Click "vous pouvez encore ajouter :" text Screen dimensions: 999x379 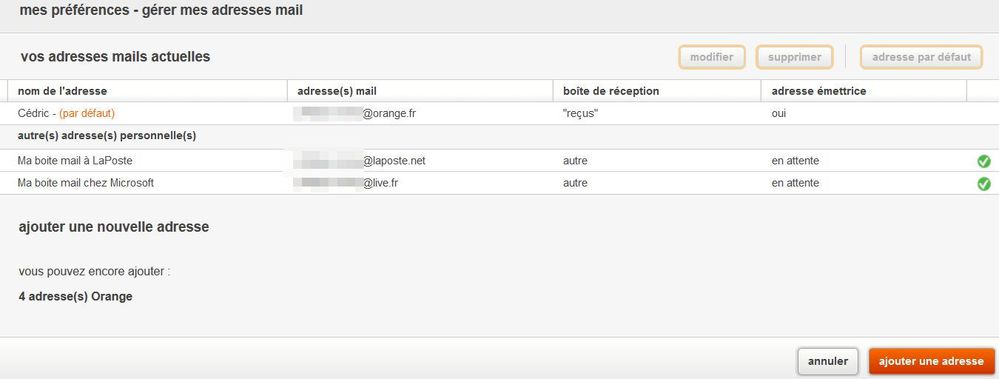[95, 272]
